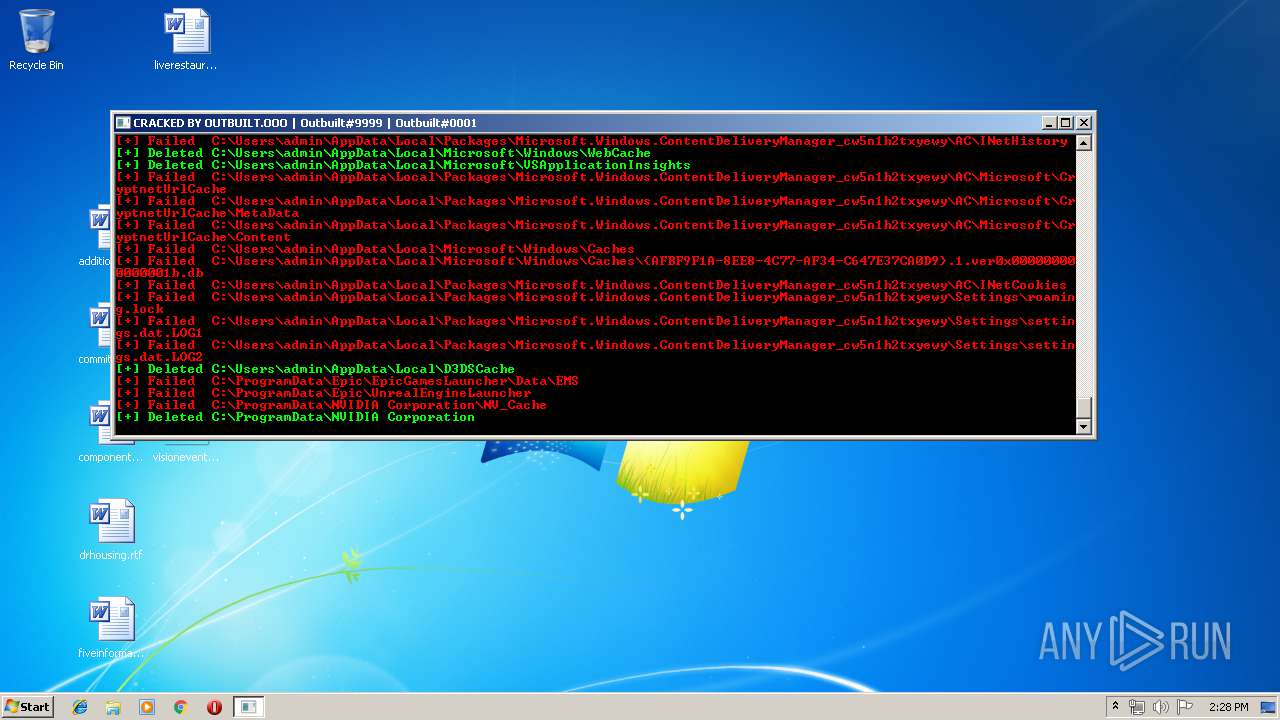Minimize the console window
Image resolution: width=1280 pixels, height=720 pixels.
[1049, 123]
